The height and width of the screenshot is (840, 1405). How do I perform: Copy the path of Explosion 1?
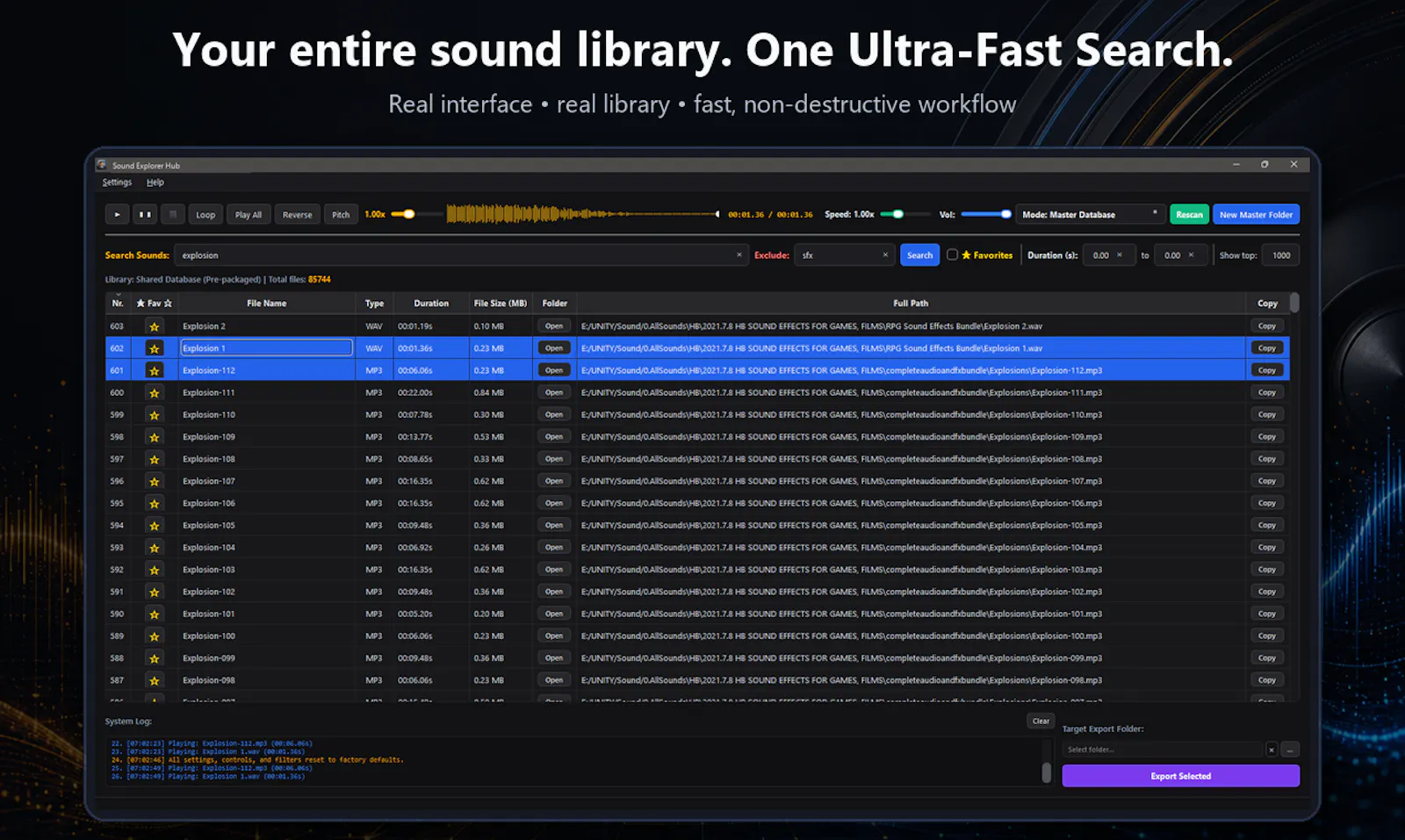(1266, 348)
